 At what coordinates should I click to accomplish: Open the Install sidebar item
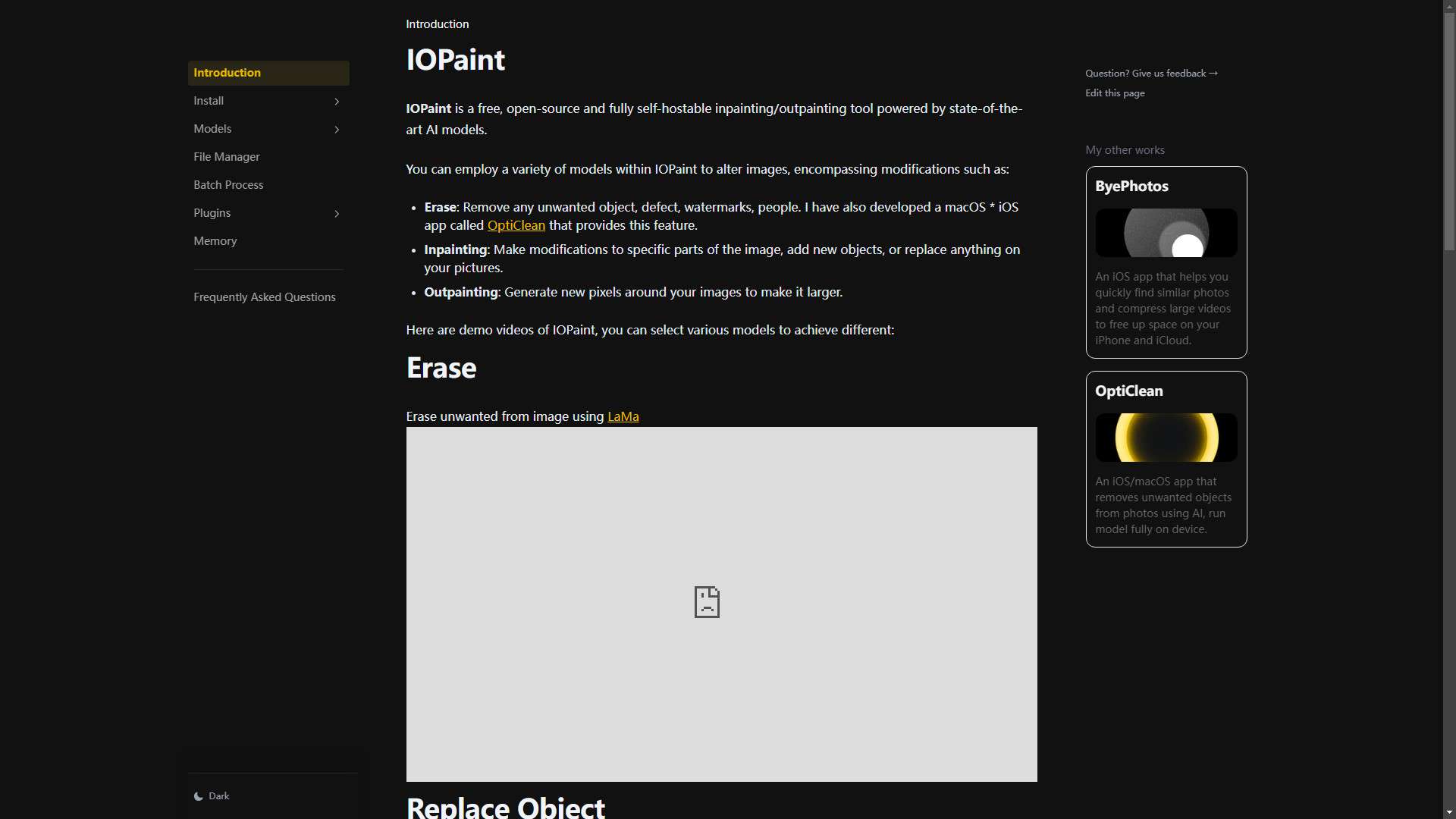click(268, 101)
